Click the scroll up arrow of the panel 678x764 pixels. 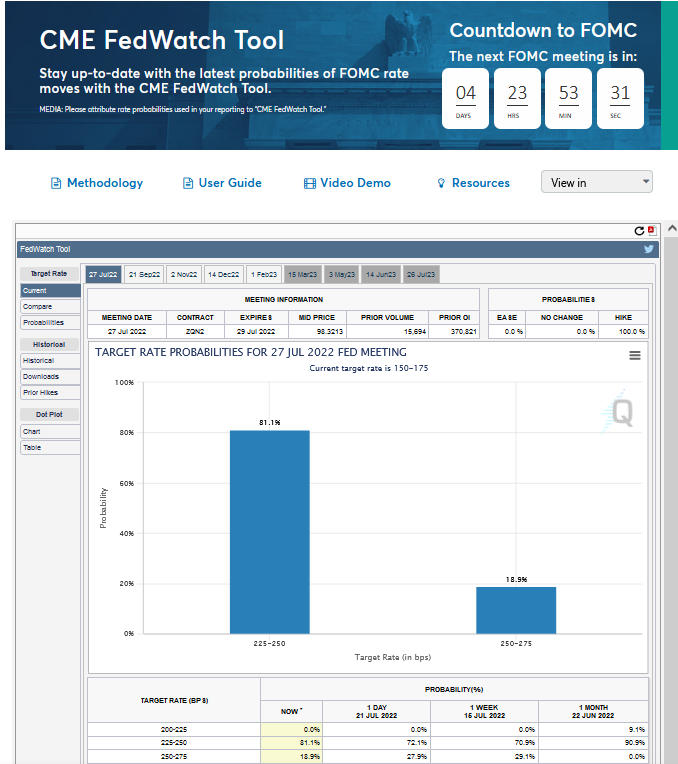click(672, 228)
